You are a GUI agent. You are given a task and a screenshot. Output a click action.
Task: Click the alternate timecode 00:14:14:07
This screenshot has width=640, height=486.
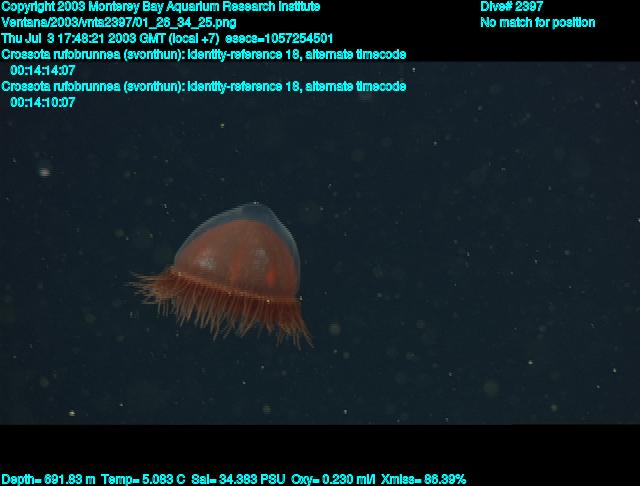[43, 71]
